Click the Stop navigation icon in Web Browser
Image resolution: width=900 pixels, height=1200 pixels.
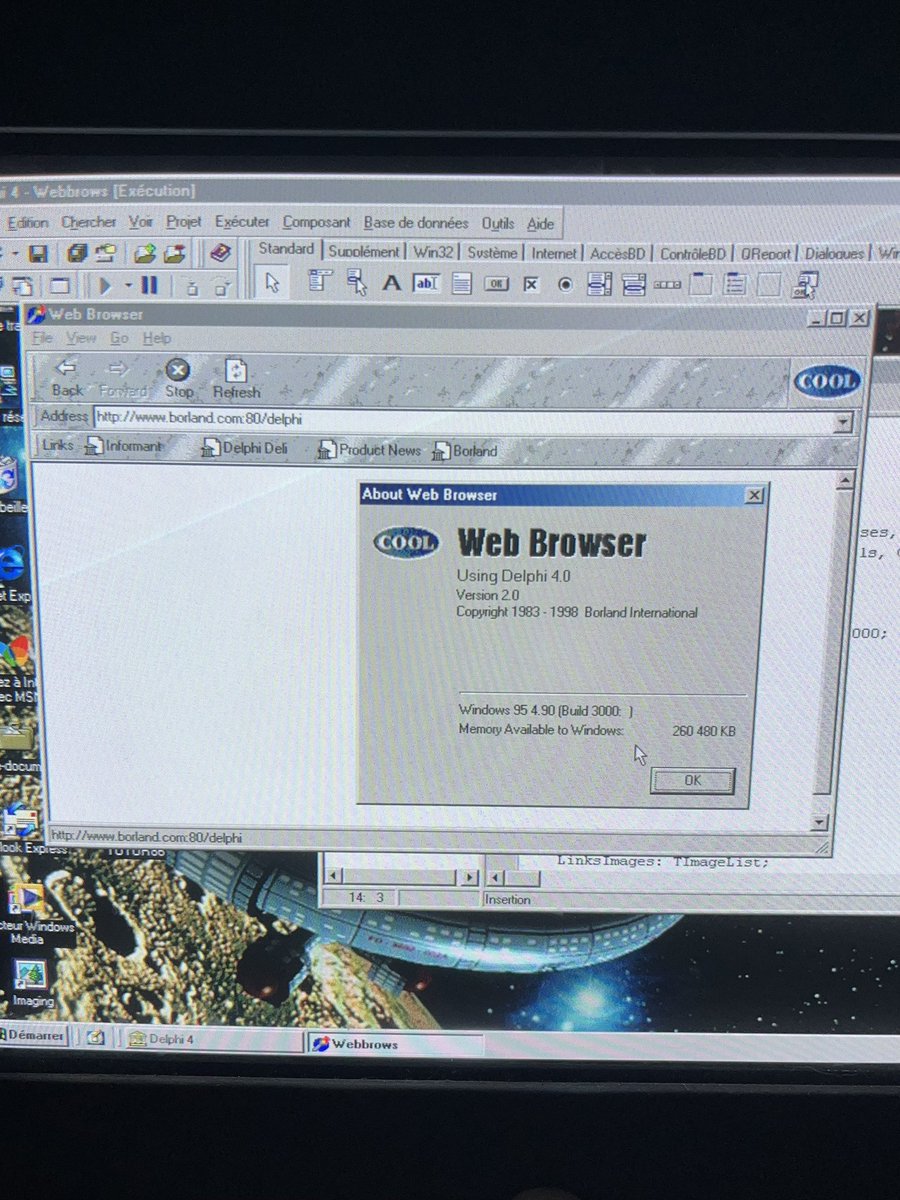[179, 370]
